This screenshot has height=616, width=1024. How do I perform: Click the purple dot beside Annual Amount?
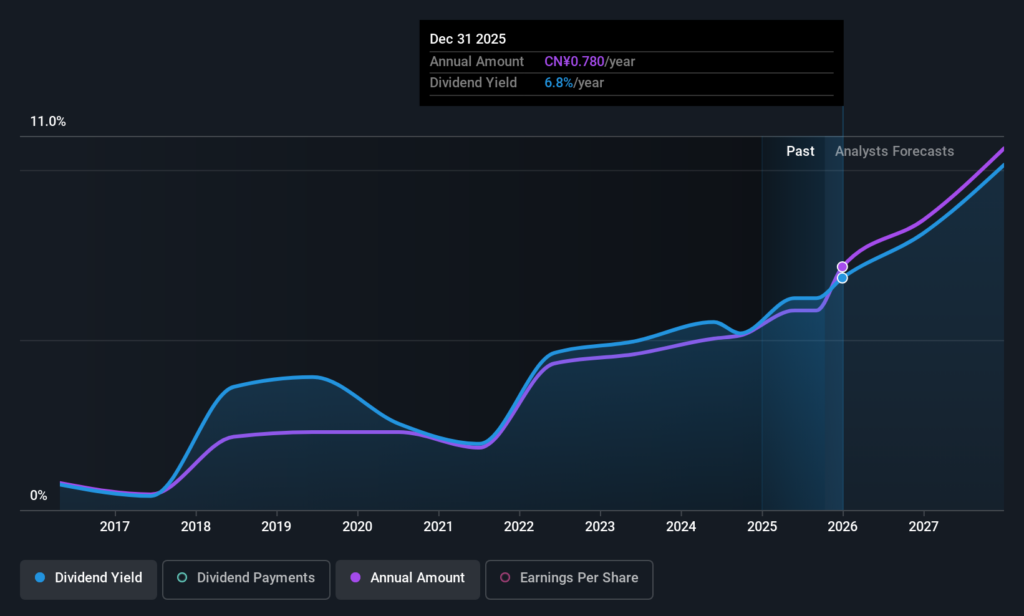coord(355,578)
